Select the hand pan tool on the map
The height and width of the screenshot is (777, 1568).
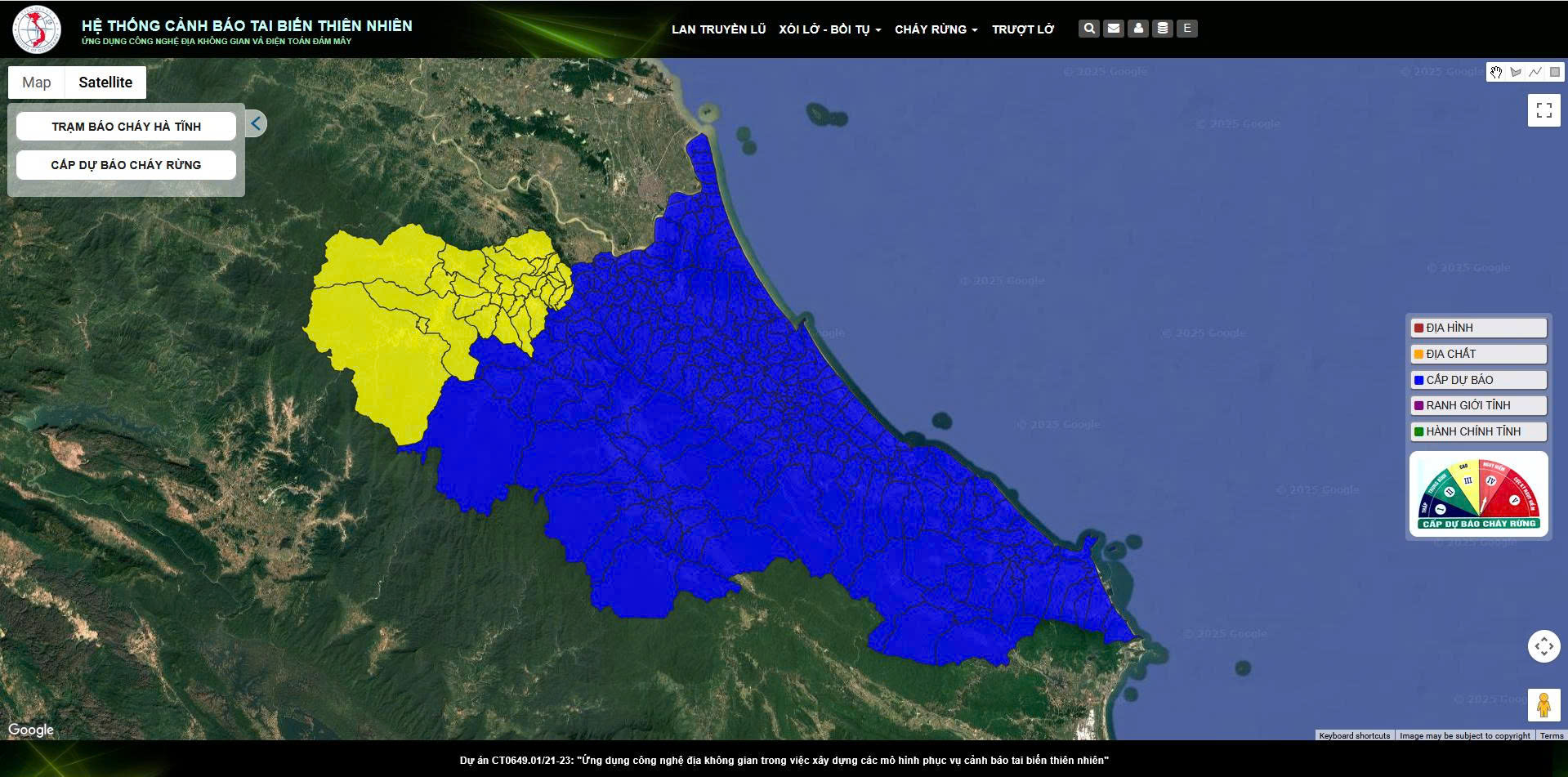1497,72
